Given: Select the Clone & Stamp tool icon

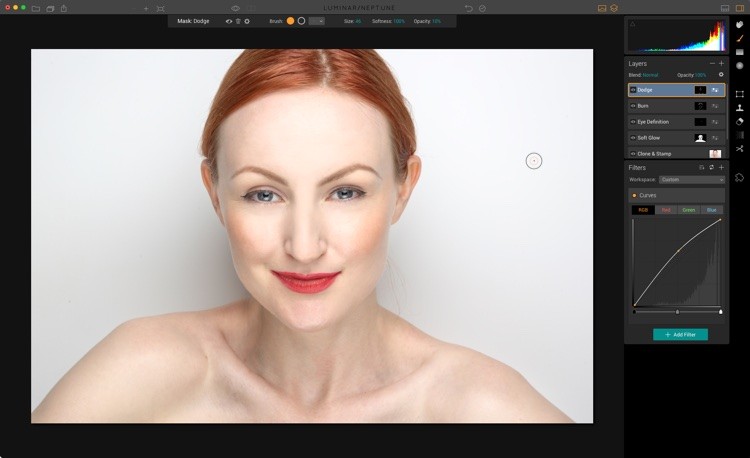Looking at the screenshot, I should pyautogui.click(x=739, y=108).
